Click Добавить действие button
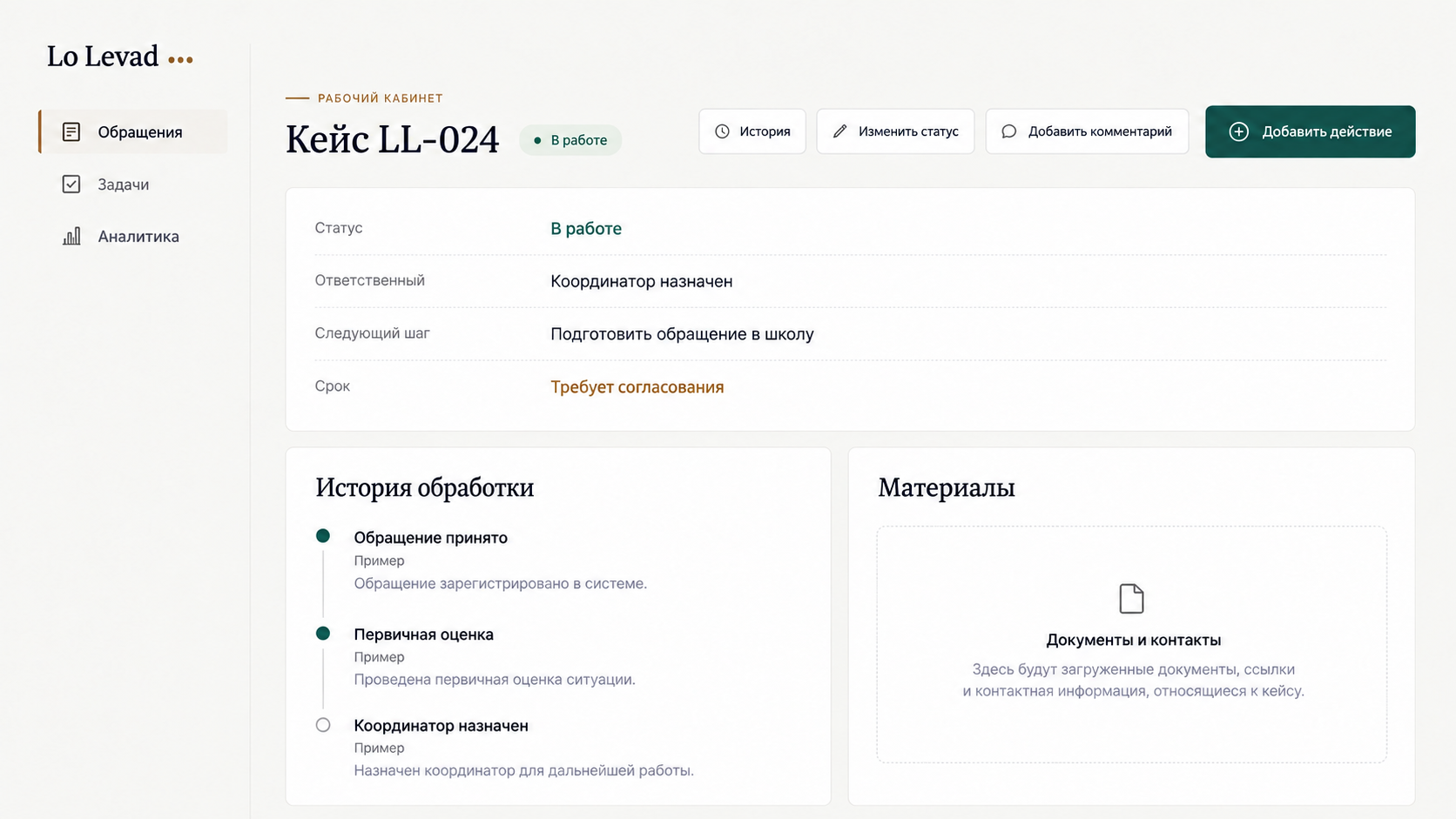The image size is (1456, 819). pyautogui.click(x=1310, y=131)
